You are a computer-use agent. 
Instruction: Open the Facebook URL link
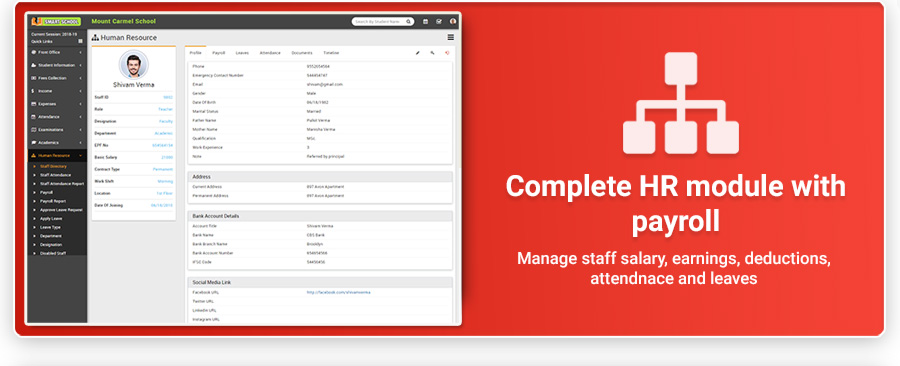(339, 292)
